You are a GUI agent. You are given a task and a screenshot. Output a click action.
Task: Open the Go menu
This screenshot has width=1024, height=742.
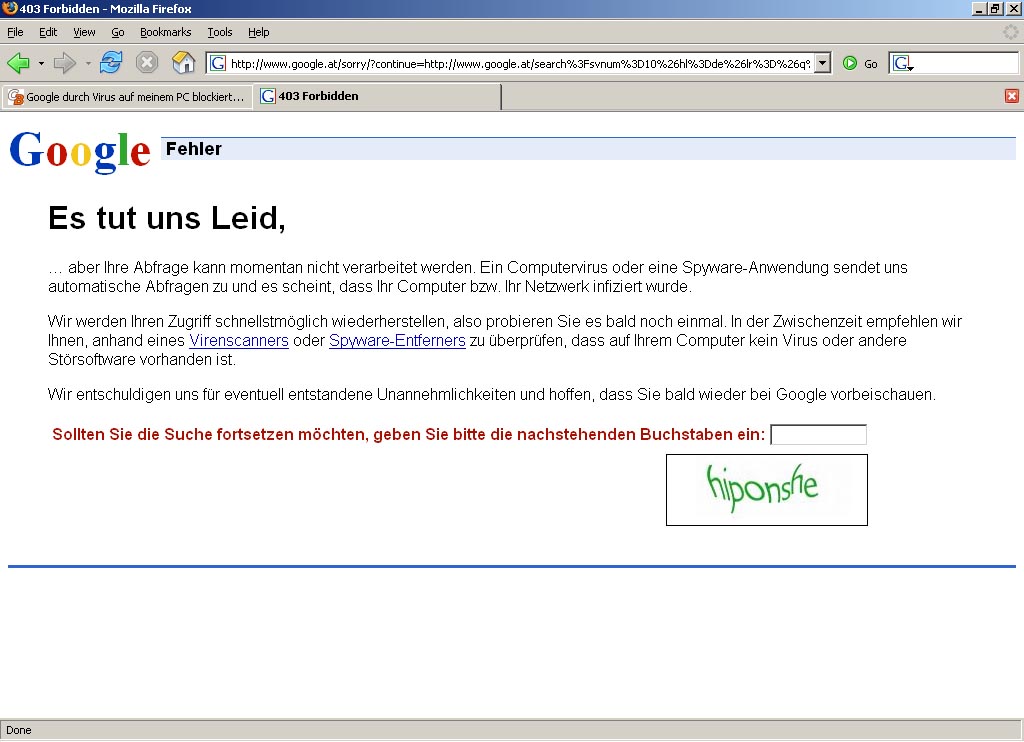point(118,32)
